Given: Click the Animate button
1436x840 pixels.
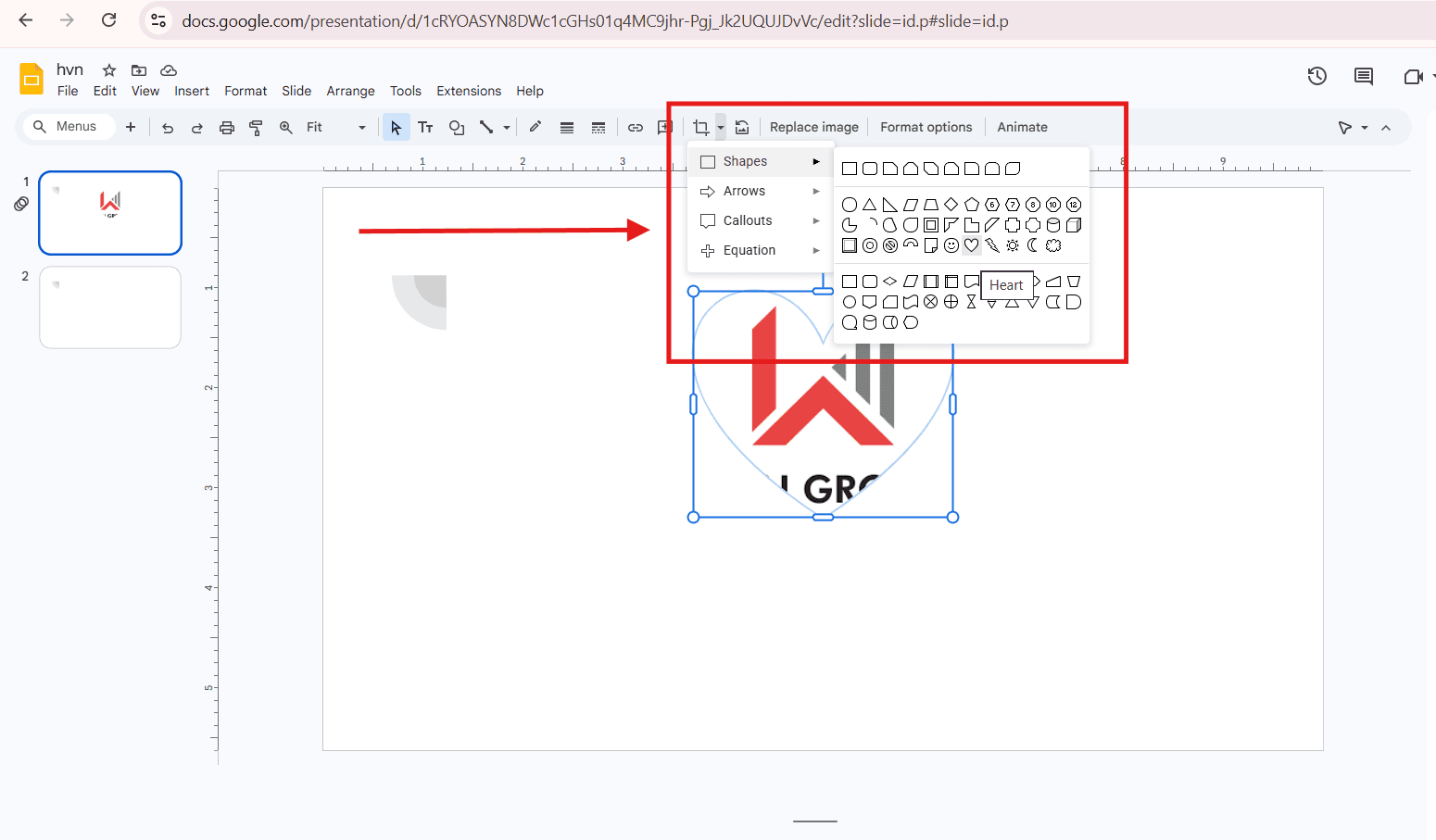Looking at the screenshot, I should [1022, 128].
